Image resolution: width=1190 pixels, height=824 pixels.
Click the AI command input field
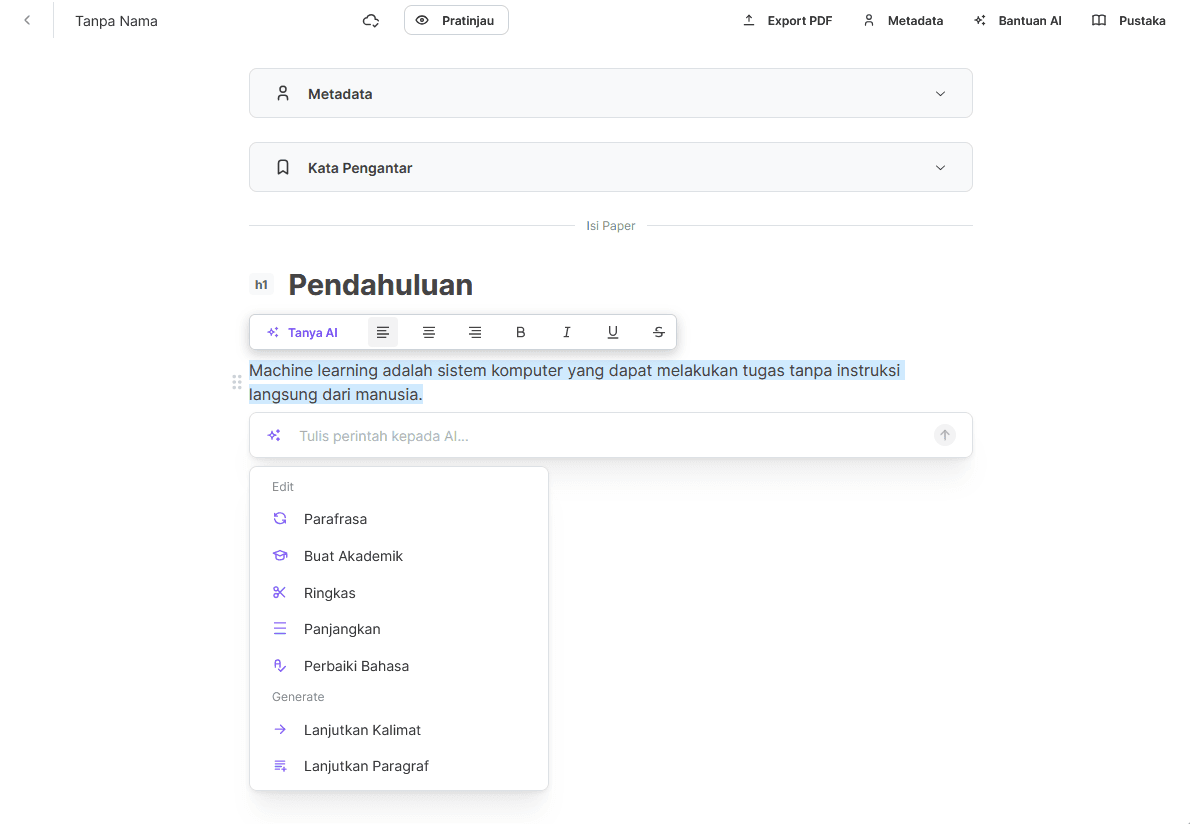click(x=600, y=435)
